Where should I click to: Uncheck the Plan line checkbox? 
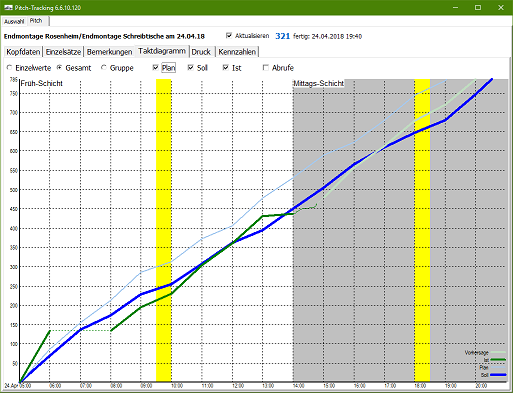155,68
